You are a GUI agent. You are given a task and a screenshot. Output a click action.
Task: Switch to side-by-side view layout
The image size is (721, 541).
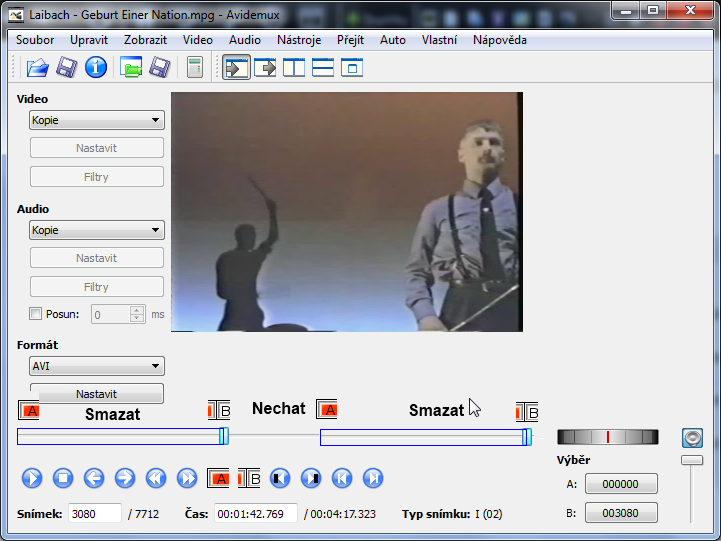tap(294, 68)
